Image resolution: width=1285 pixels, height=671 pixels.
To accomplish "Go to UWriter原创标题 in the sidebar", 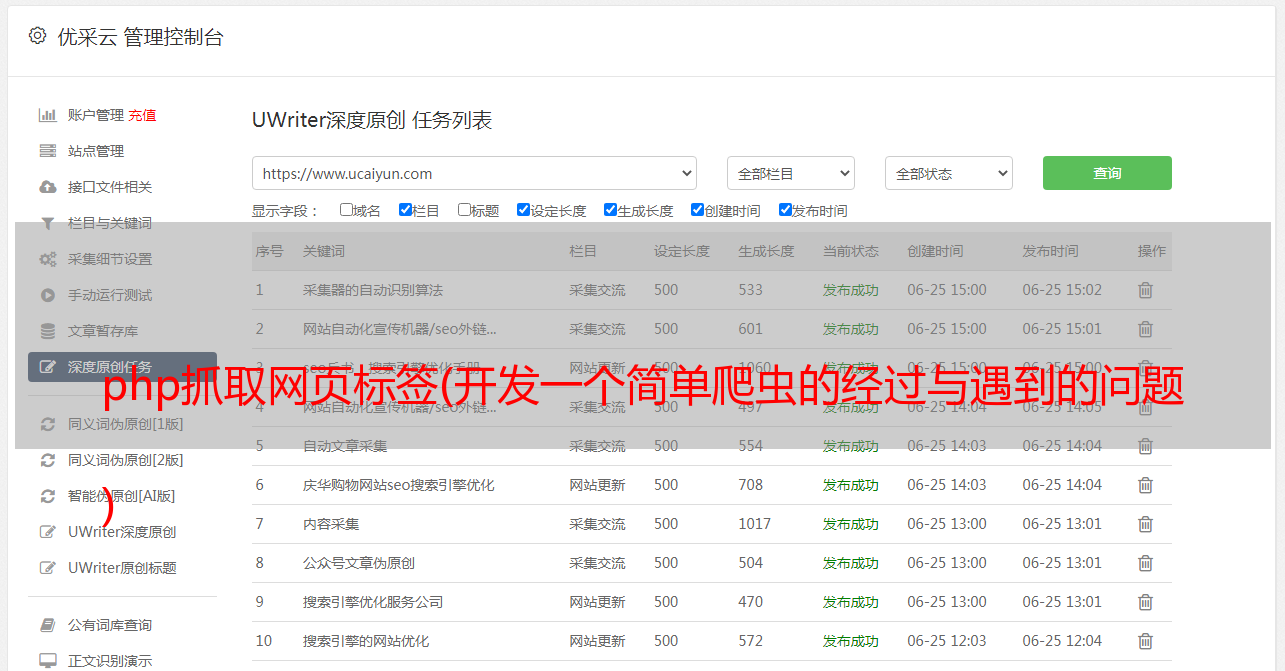I will coord(122,568).
